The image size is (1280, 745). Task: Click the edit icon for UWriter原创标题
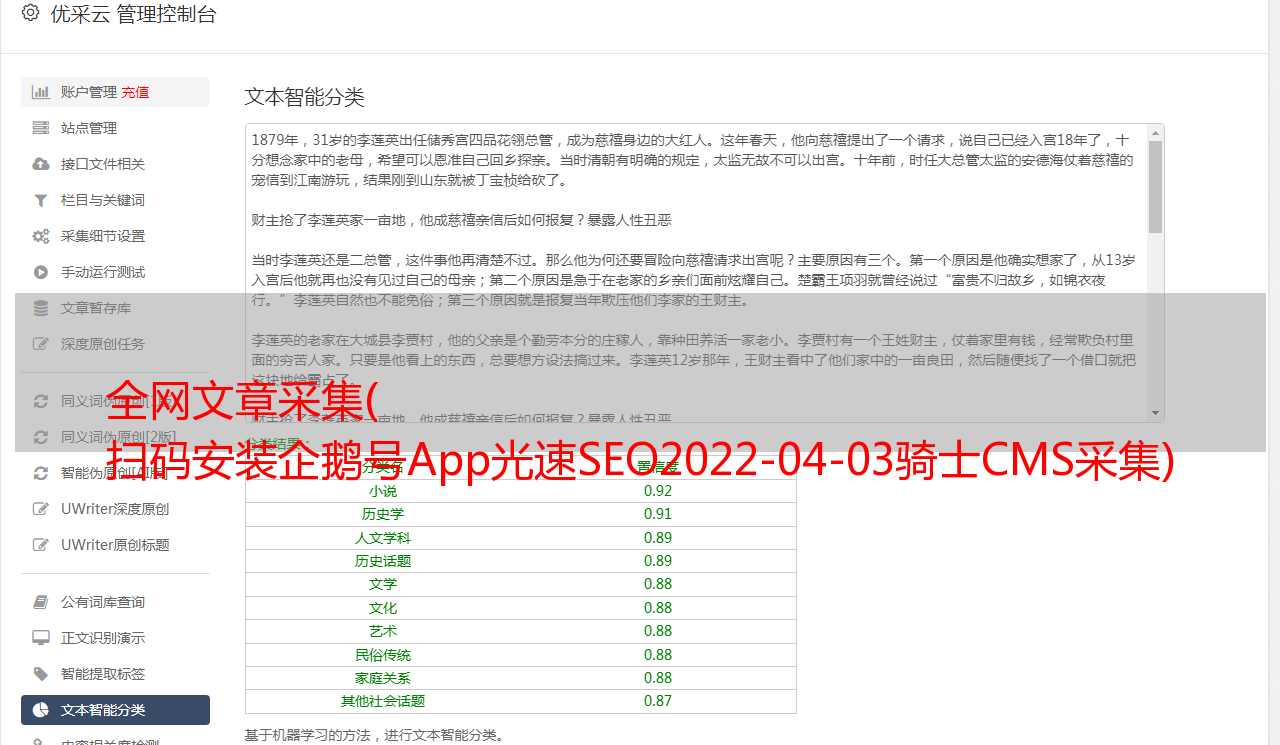41,545
